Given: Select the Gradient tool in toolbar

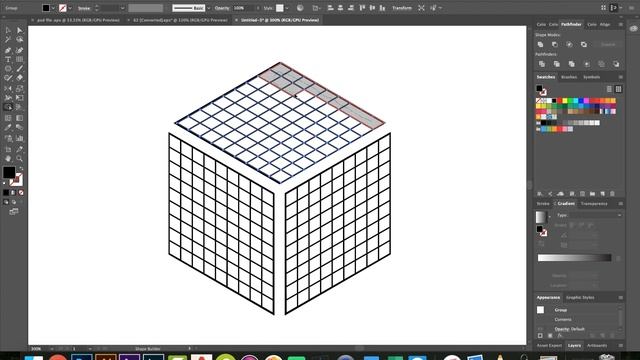Looking at the screenshot, I should 19,118.
